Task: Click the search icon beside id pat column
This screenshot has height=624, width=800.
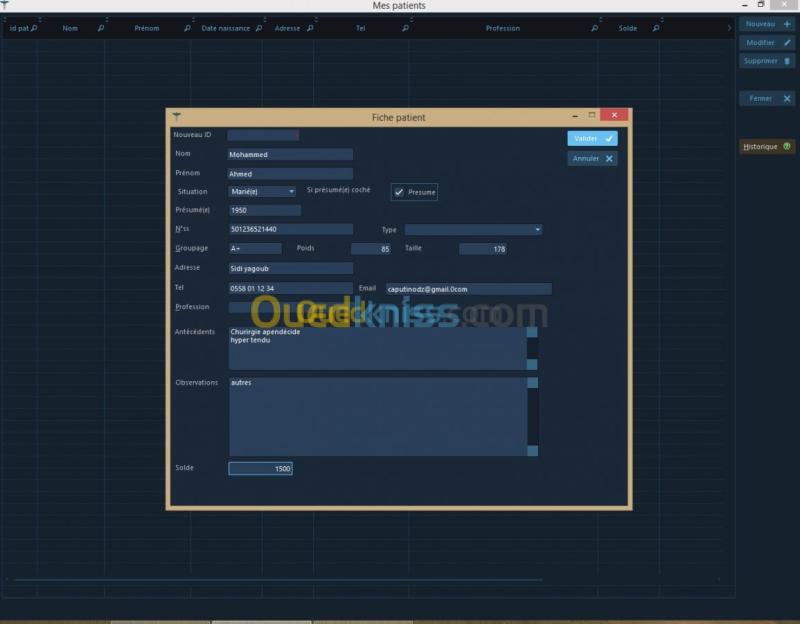Action: [34, 28]
